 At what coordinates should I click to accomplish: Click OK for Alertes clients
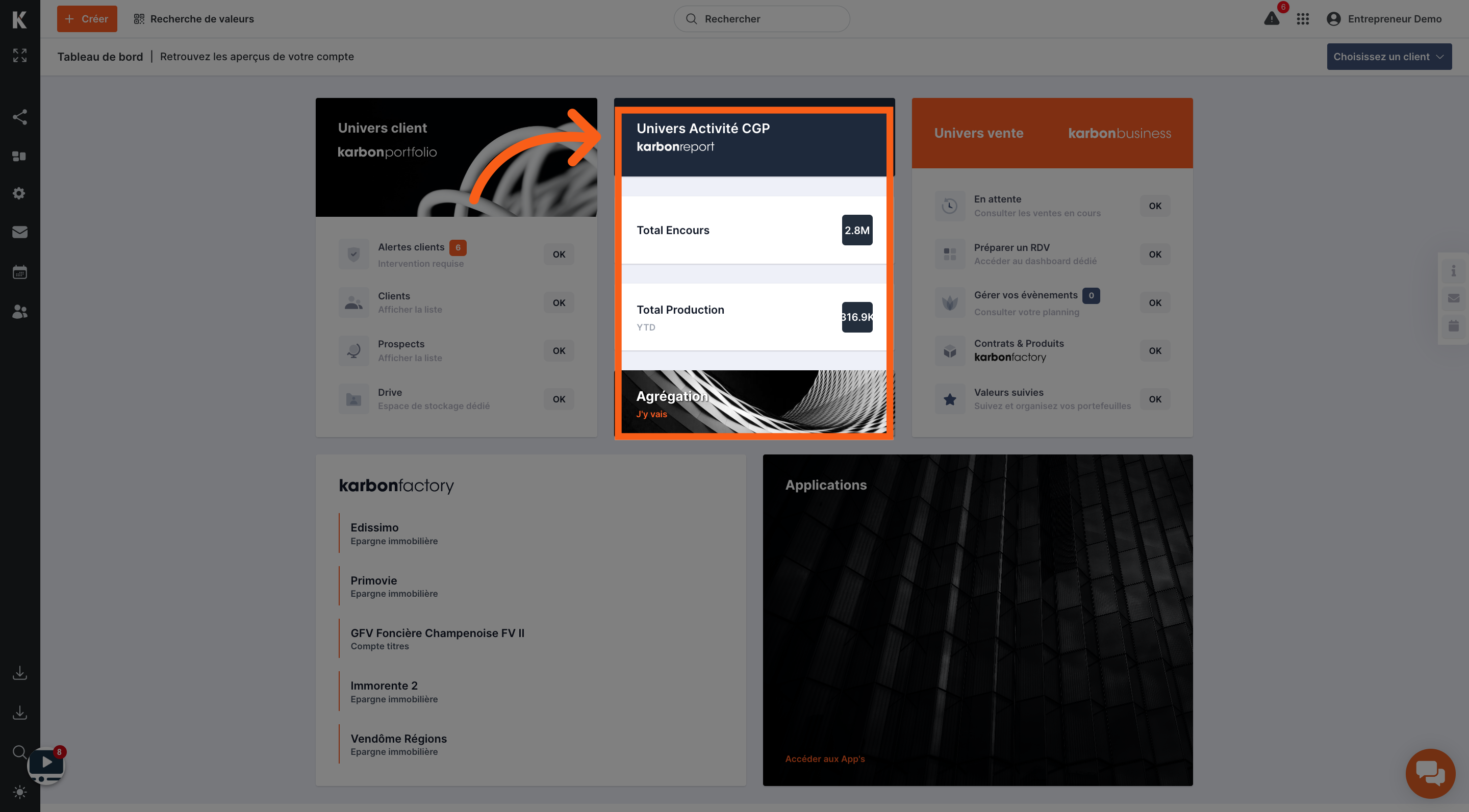point(559,255)
